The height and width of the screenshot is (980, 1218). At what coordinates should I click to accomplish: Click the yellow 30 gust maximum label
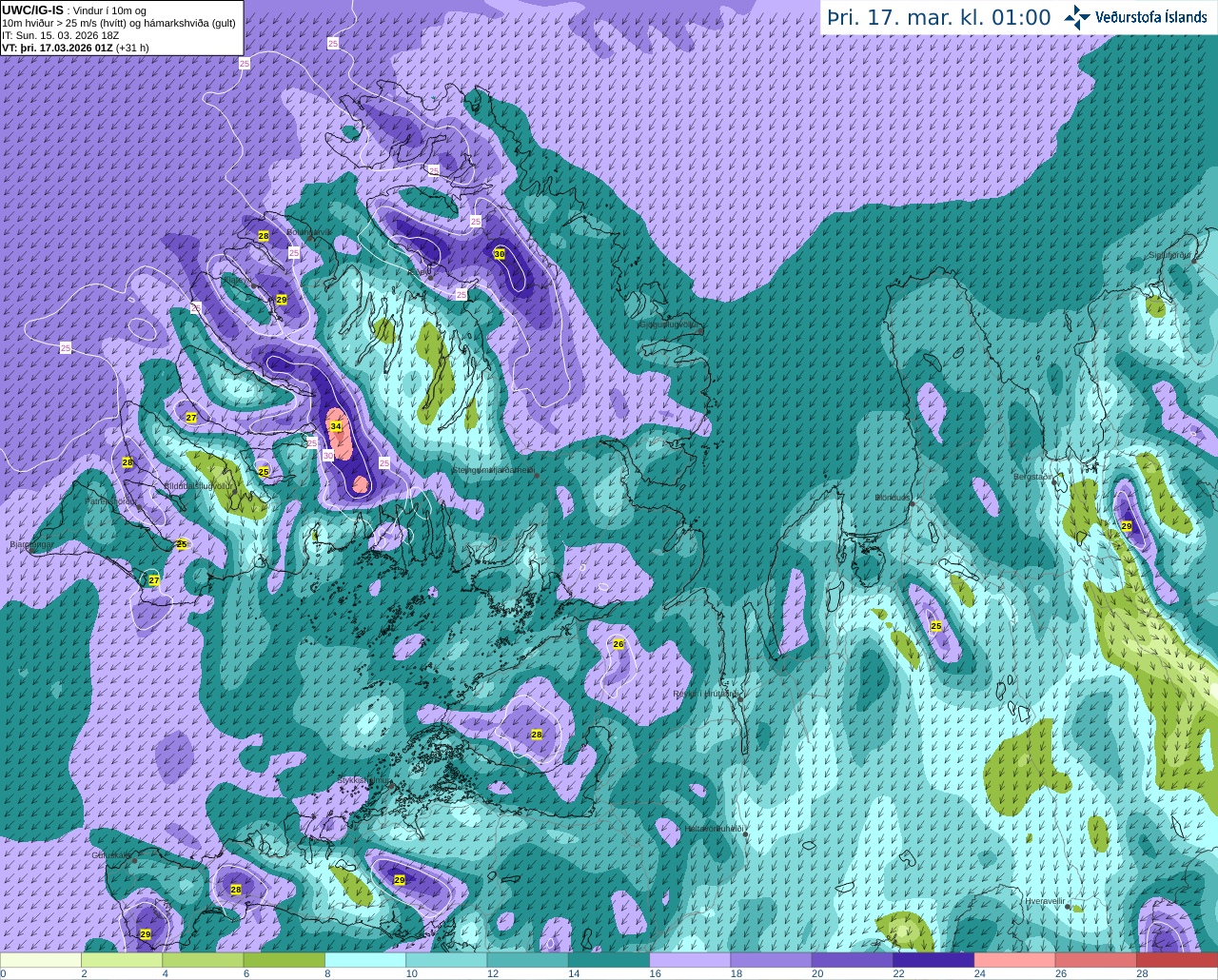pos(500,254)
